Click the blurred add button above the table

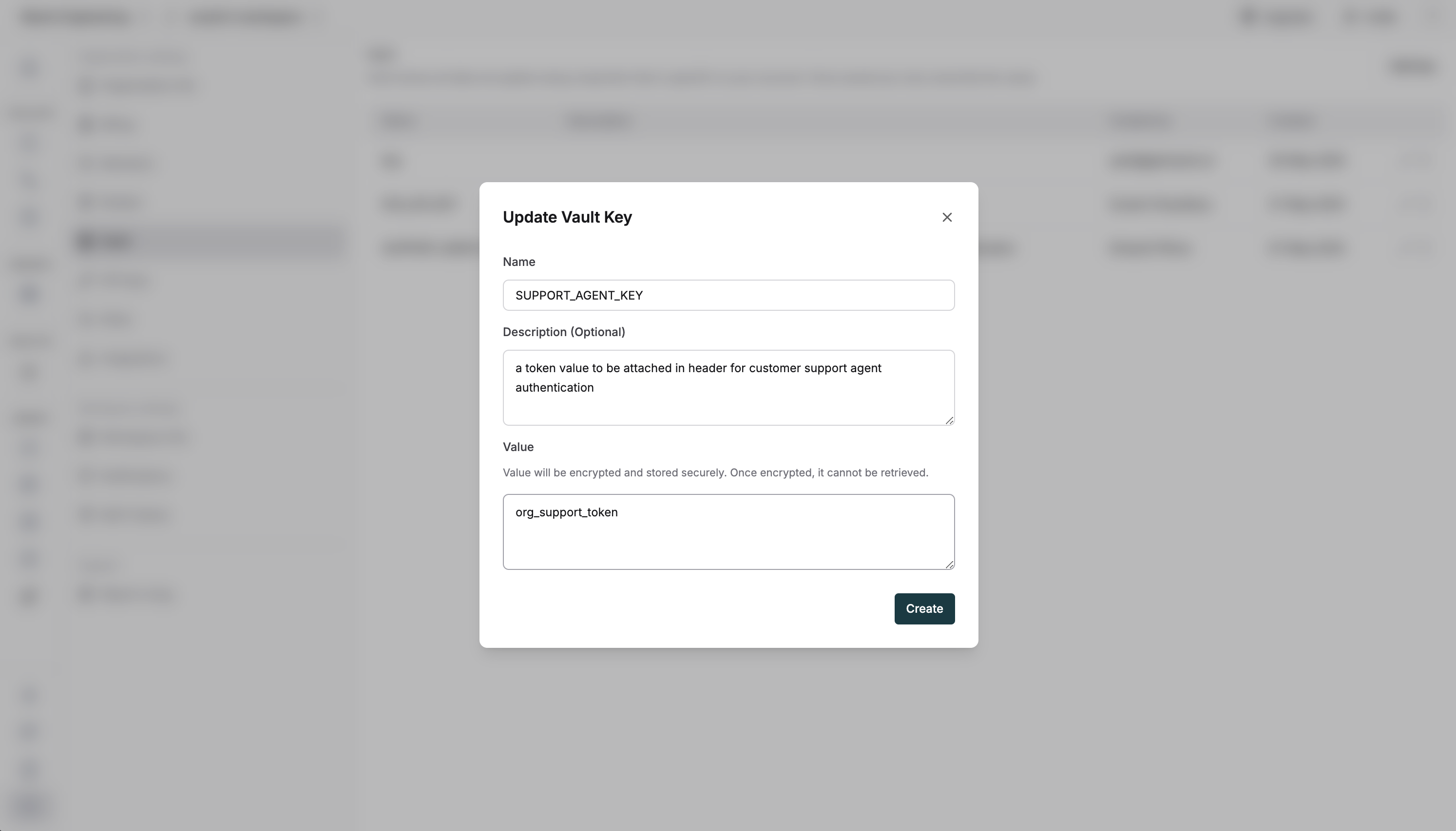pos(1413,66)
